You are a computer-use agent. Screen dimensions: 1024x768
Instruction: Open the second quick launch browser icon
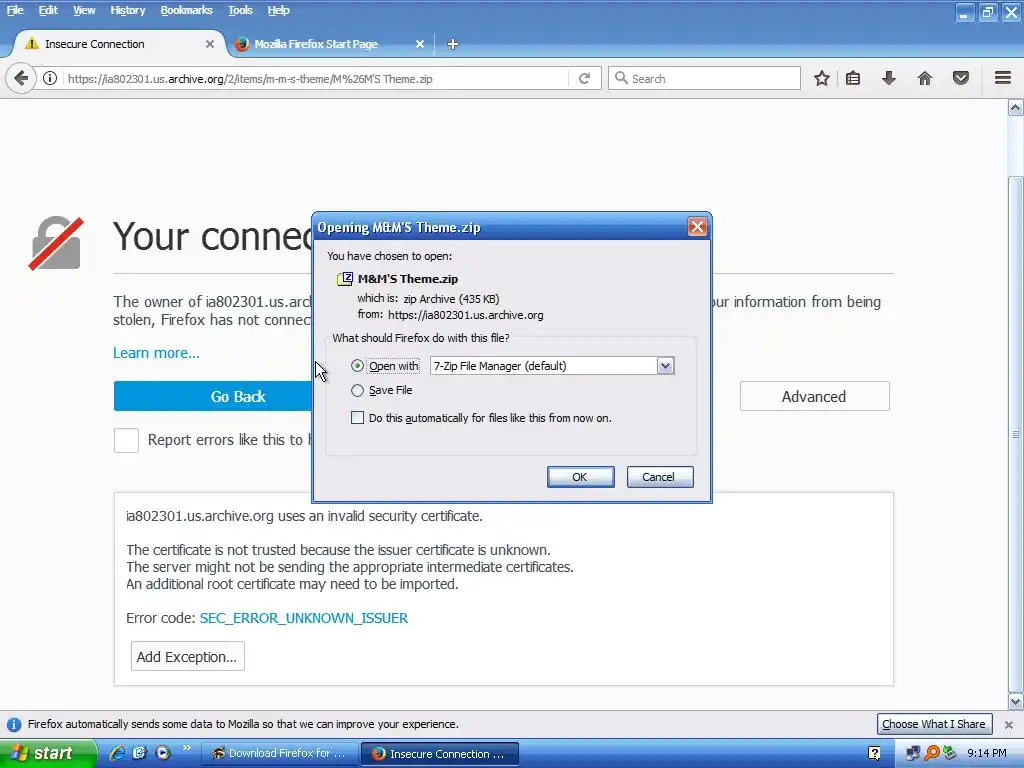[x=139, y=753]
